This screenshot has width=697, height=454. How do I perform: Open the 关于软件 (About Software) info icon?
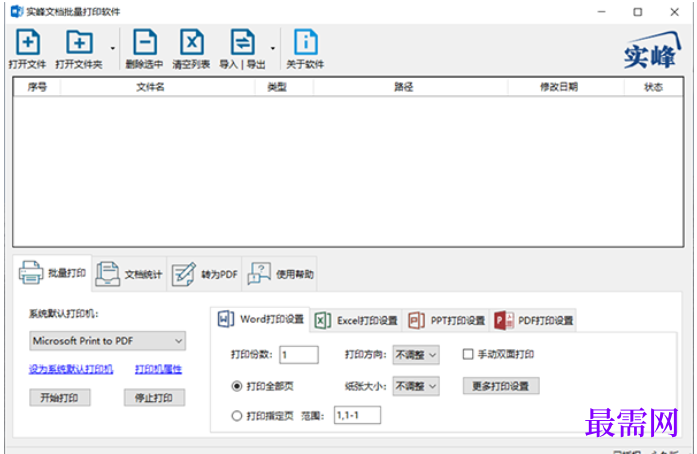pos(305,43)
